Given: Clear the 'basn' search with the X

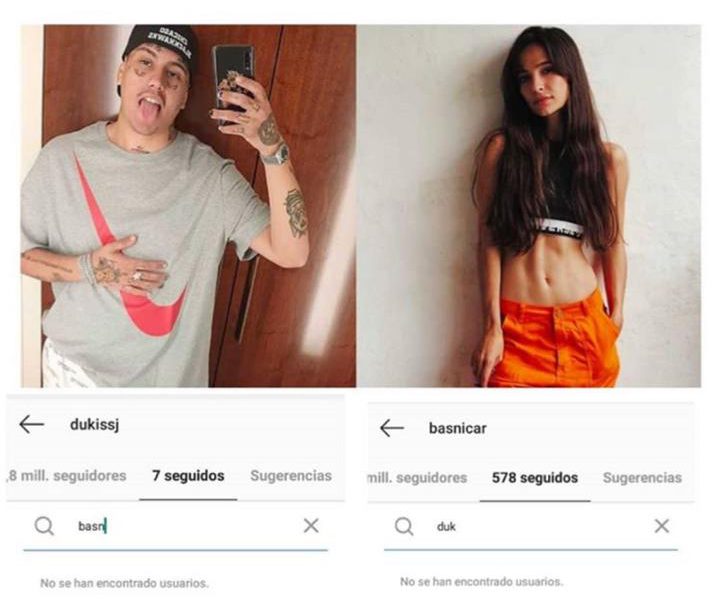Looking at the screenshot, I should [x=311, y=526].
